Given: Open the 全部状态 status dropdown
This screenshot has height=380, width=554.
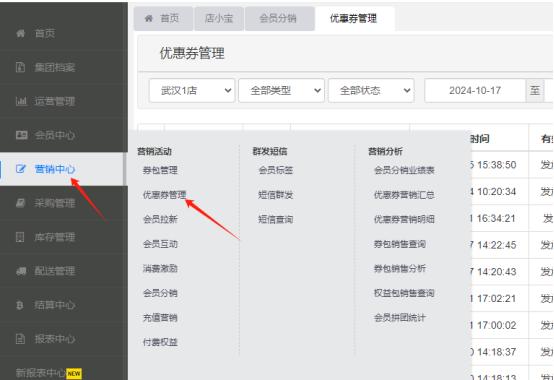Looking at the screenshot, I should (x=371, y=91).
